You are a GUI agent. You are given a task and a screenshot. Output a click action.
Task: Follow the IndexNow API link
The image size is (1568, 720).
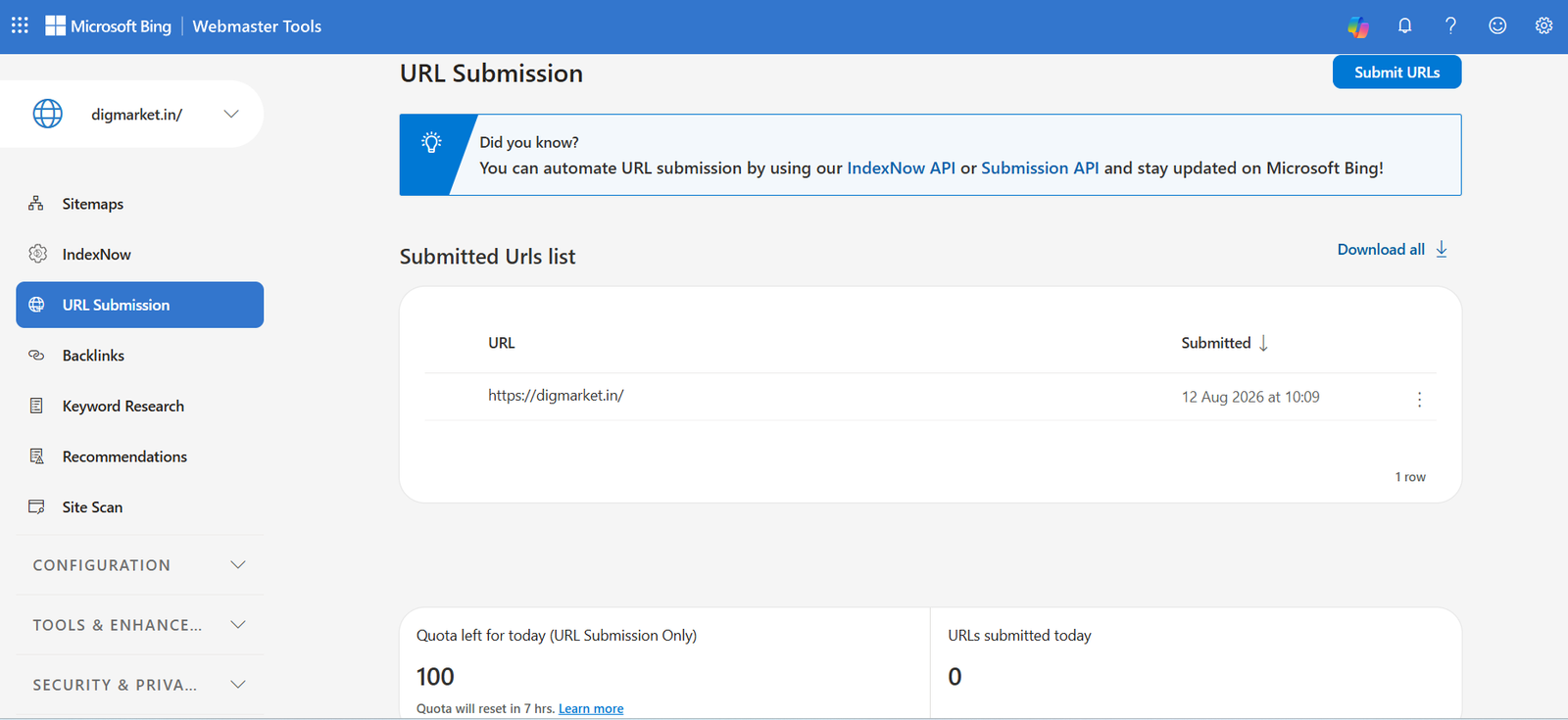901,168
